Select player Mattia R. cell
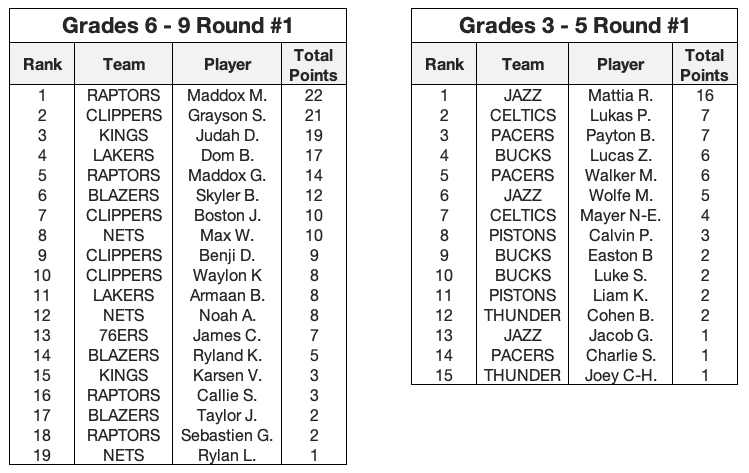Viewport: 749px width, 473px height. [x=621, y=96]
